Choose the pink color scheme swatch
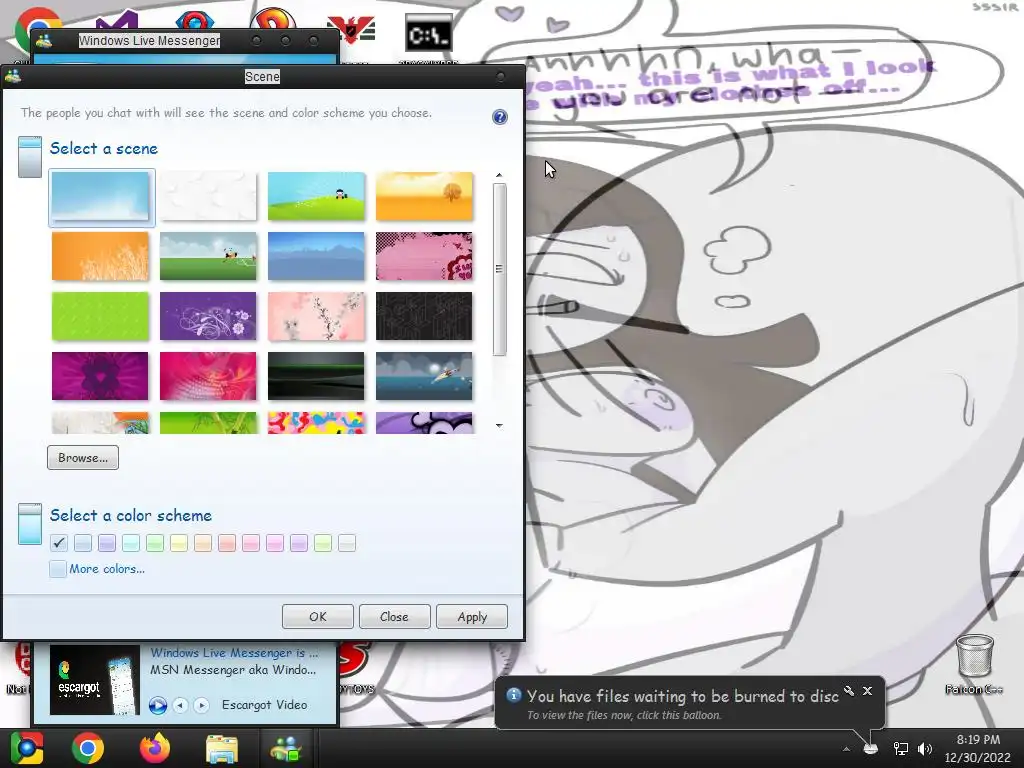The width and height of the screenshot is (1024, 768). (251, 543)
